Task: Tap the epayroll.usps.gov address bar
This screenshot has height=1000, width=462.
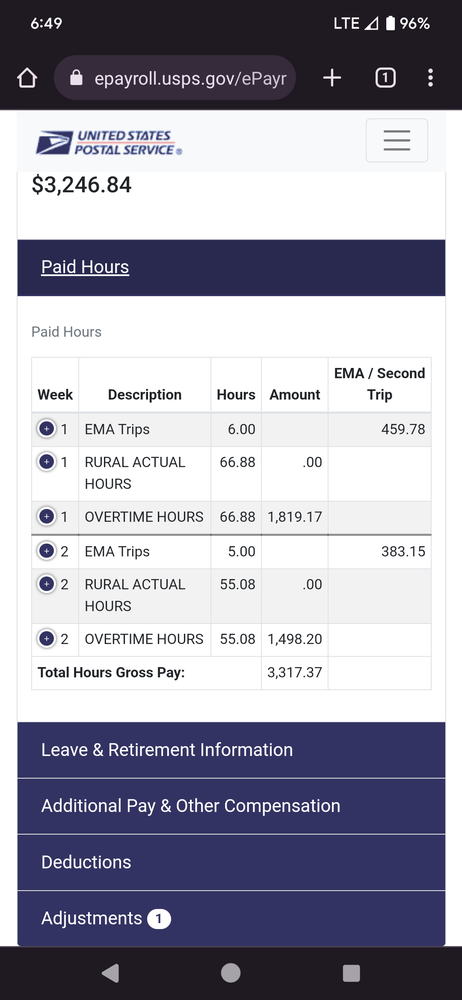Action: click(x=175, y=78)
